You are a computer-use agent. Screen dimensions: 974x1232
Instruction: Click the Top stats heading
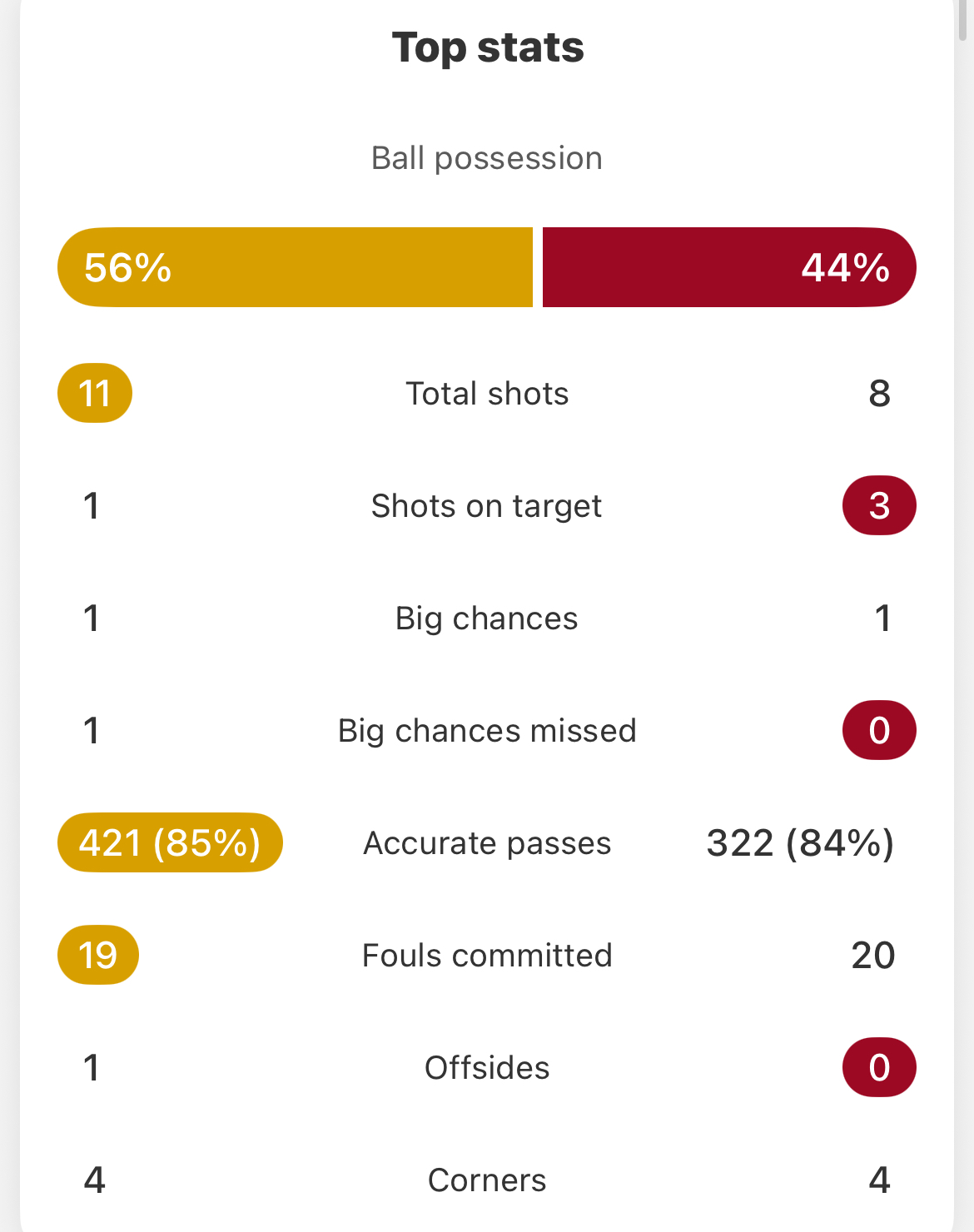pyautogui.click(x=488, y=47)
